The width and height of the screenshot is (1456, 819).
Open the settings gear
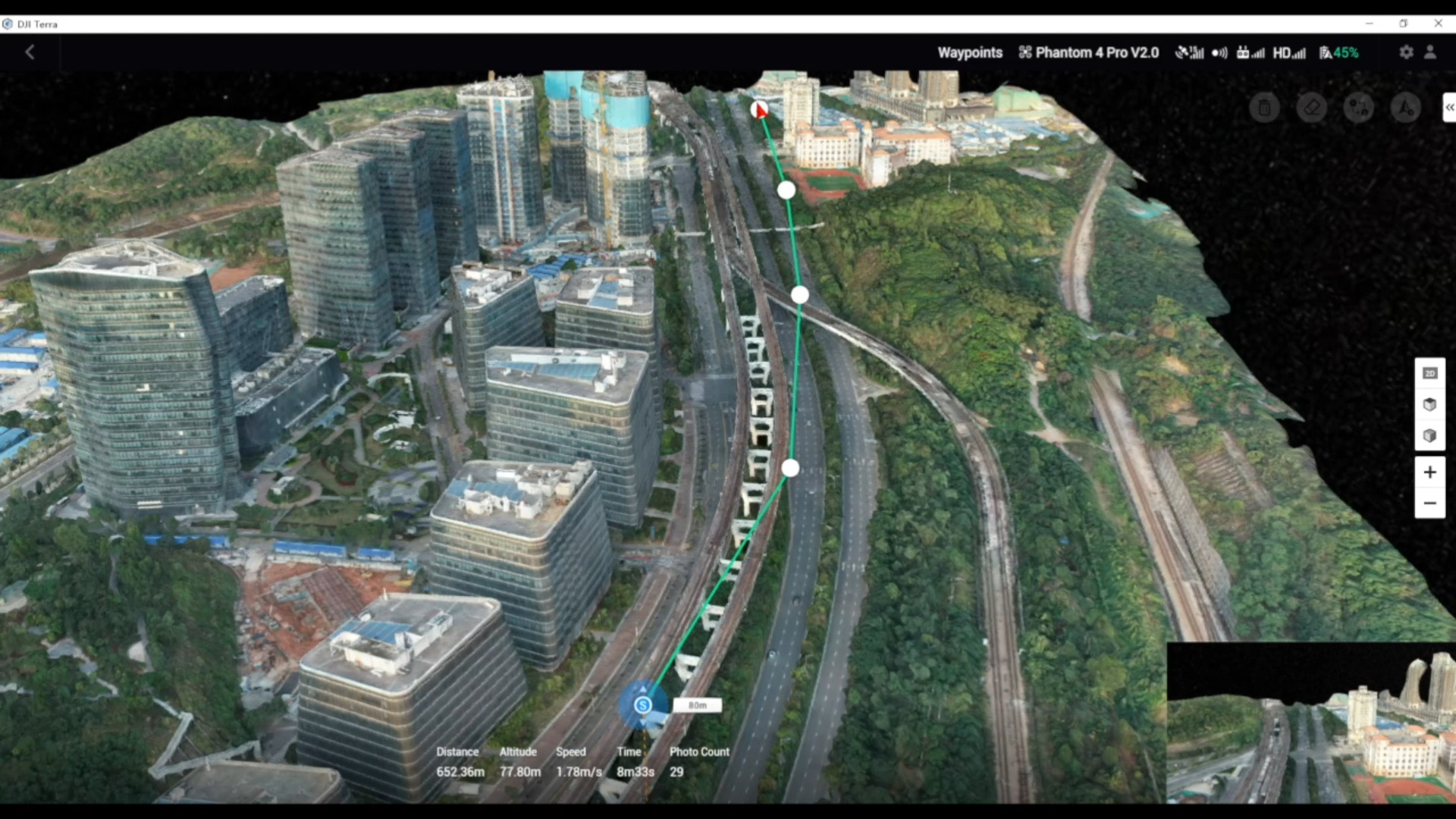point(1406,52)
